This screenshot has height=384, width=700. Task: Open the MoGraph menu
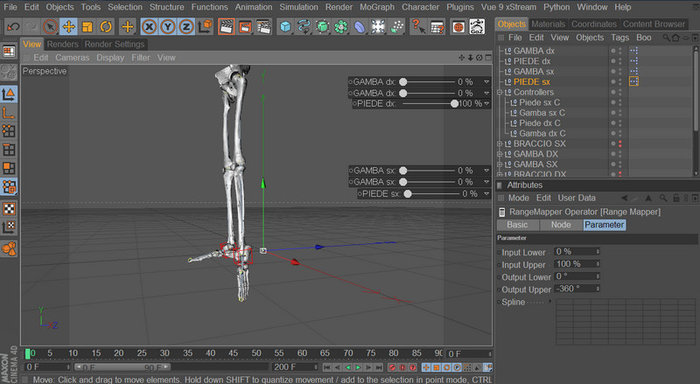tap(377, 7)
